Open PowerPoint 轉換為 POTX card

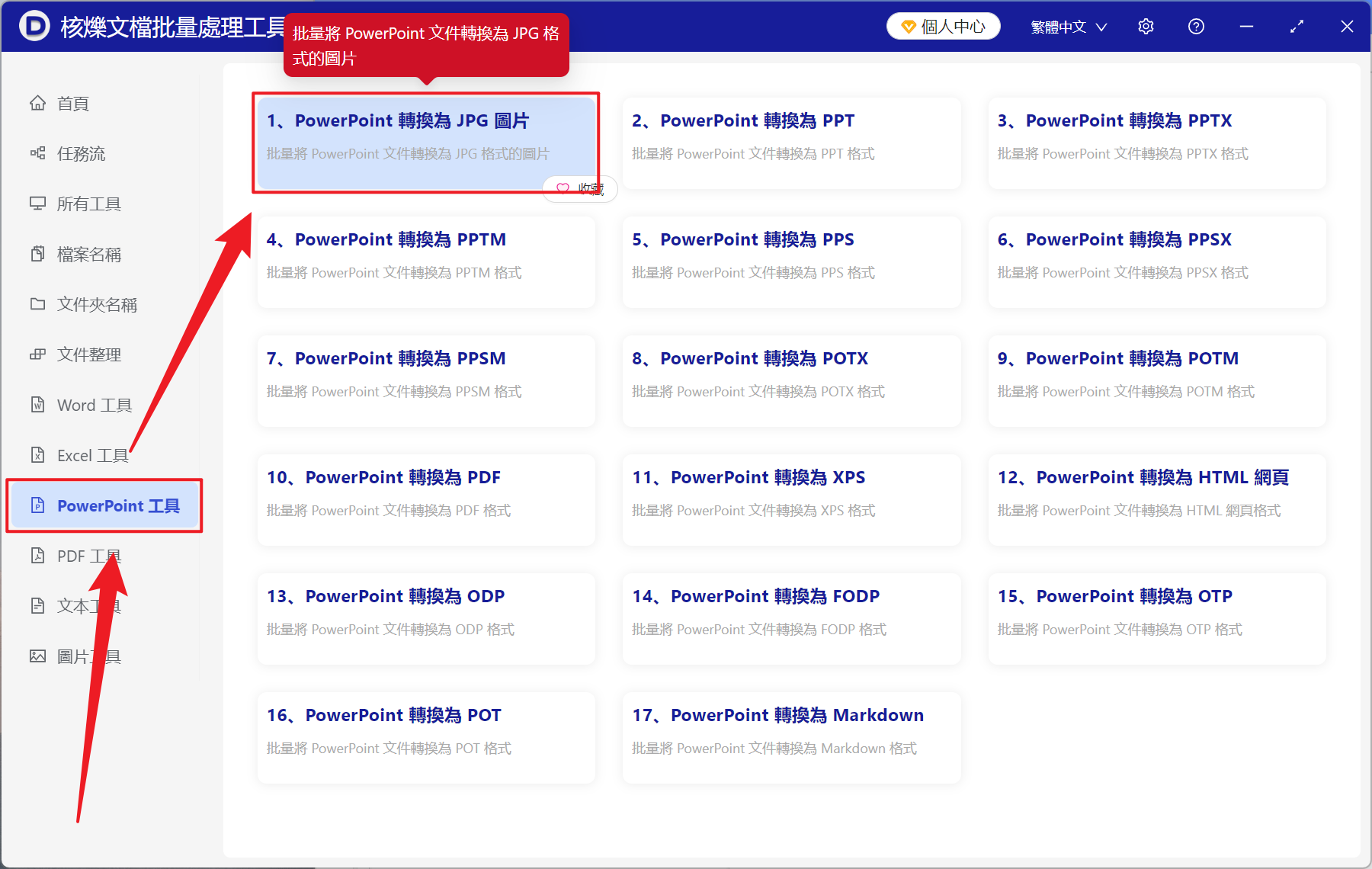(x=791, y=381)
